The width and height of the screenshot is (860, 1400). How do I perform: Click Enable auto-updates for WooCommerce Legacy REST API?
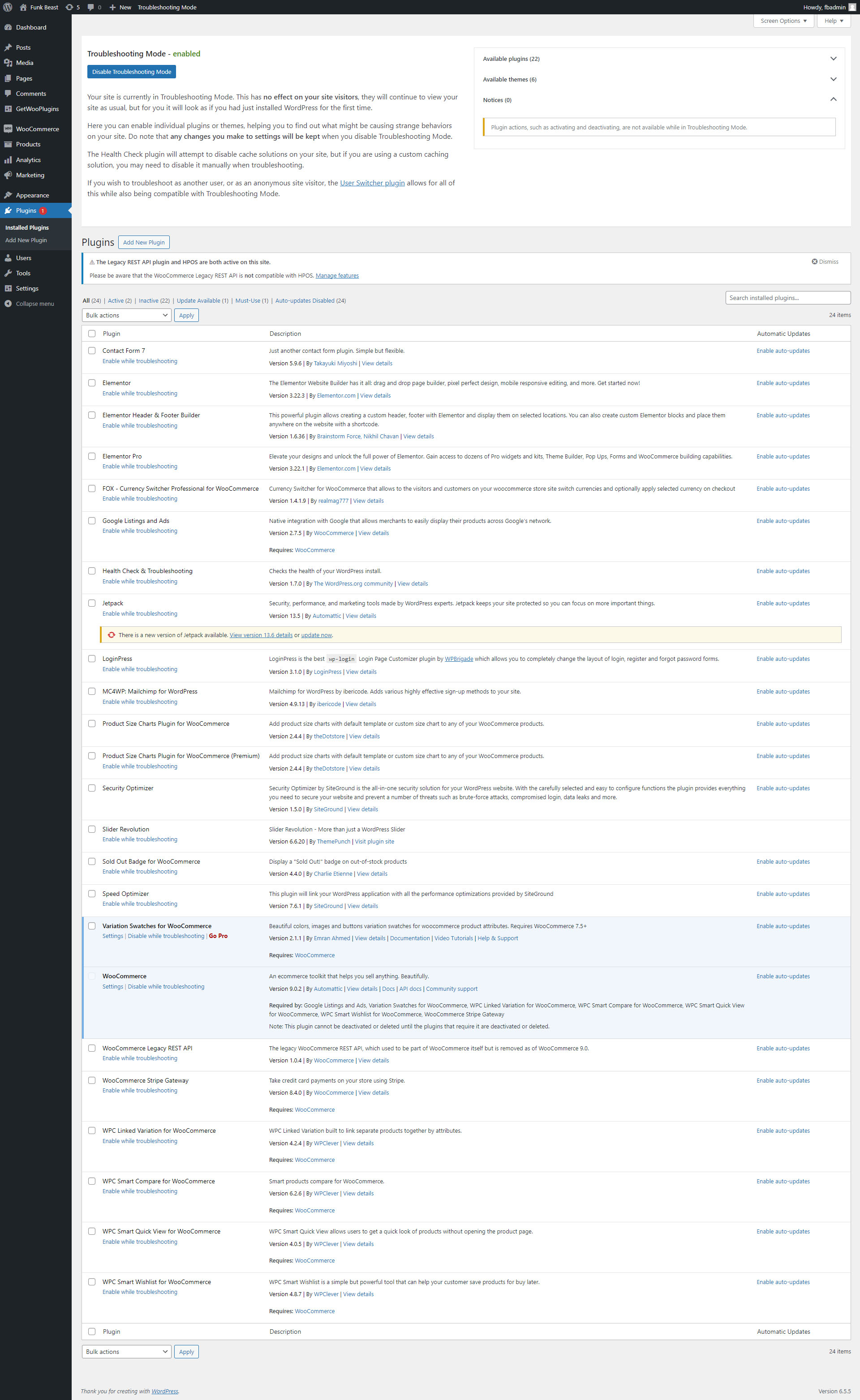pos(783,1048)
